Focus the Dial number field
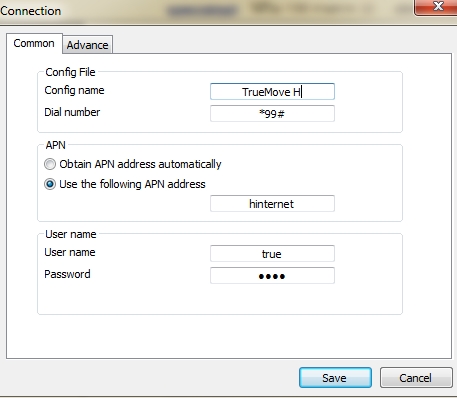Viewport: 457px width, 398px height. 272,114
